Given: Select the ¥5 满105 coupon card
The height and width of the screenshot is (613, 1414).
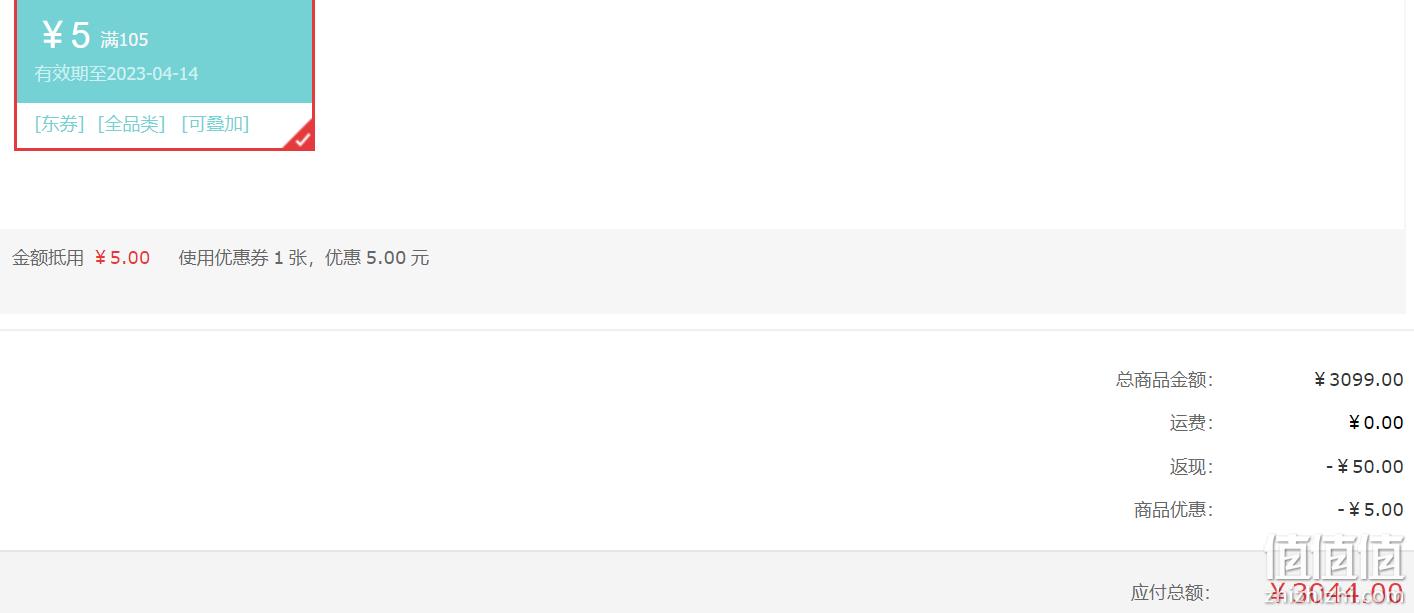Looking at the screenshot, I should [165, 75].
